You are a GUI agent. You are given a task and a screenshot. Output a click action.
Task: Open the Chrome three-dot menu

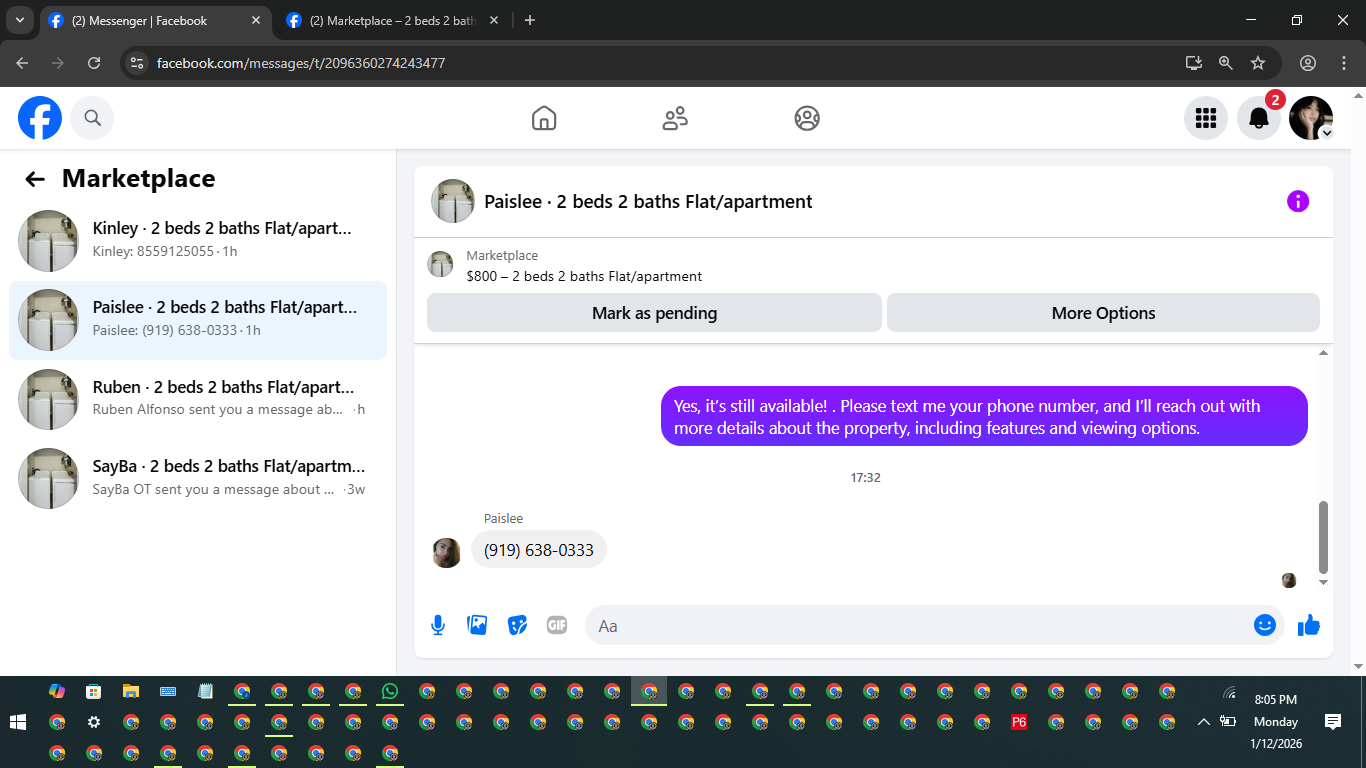tap(1344, 63)
